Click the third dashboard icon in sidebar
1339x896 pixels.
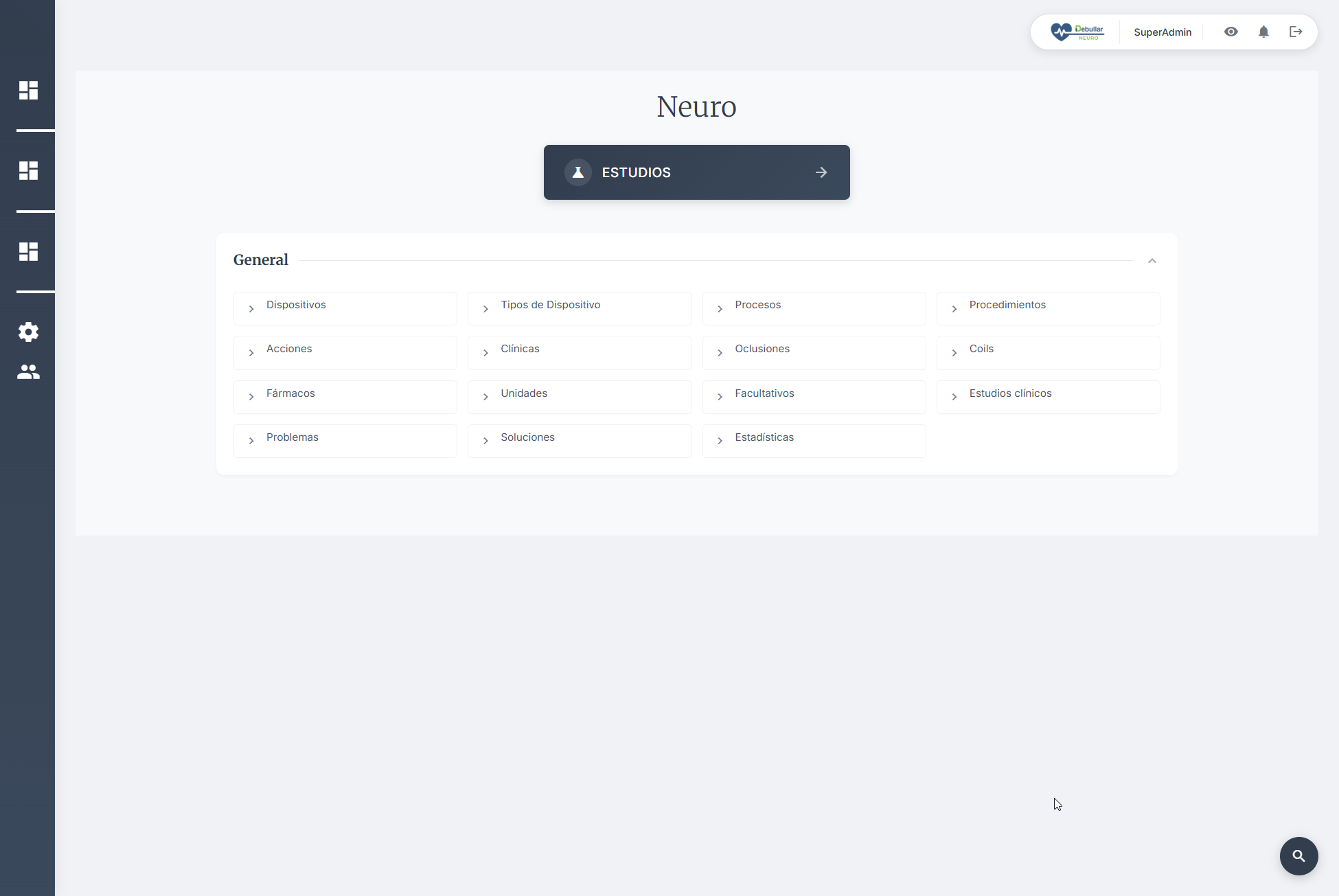point(28,252)
